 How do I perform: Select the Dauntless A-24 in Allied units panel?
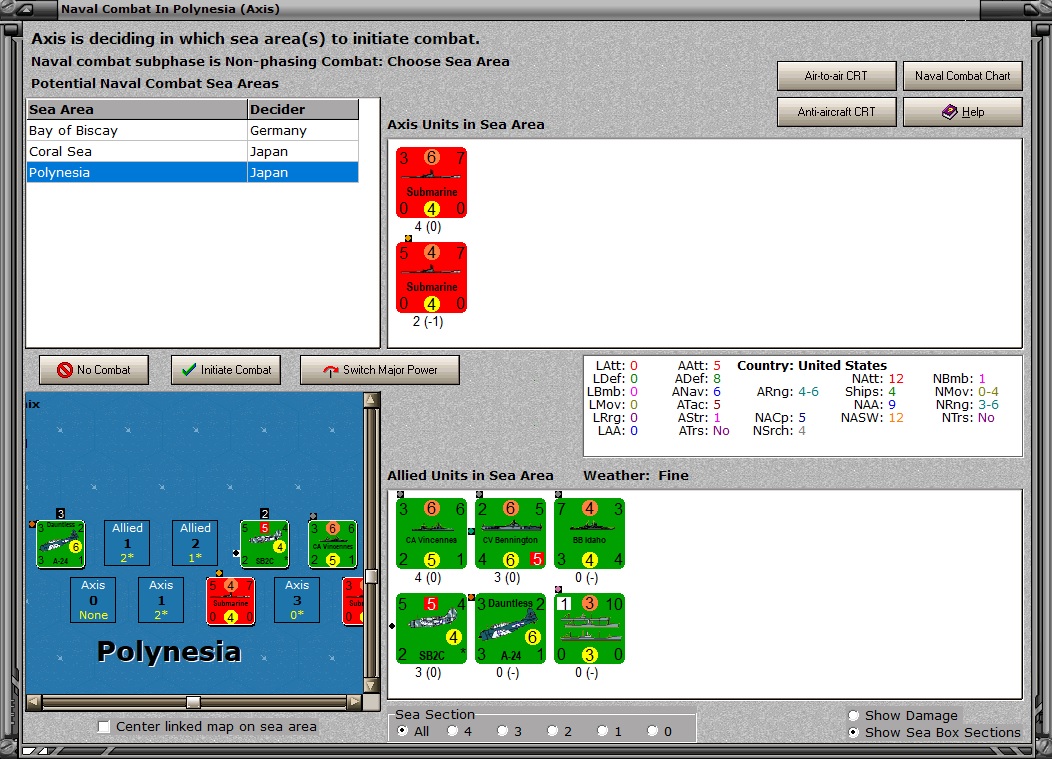tap(511, 628)
